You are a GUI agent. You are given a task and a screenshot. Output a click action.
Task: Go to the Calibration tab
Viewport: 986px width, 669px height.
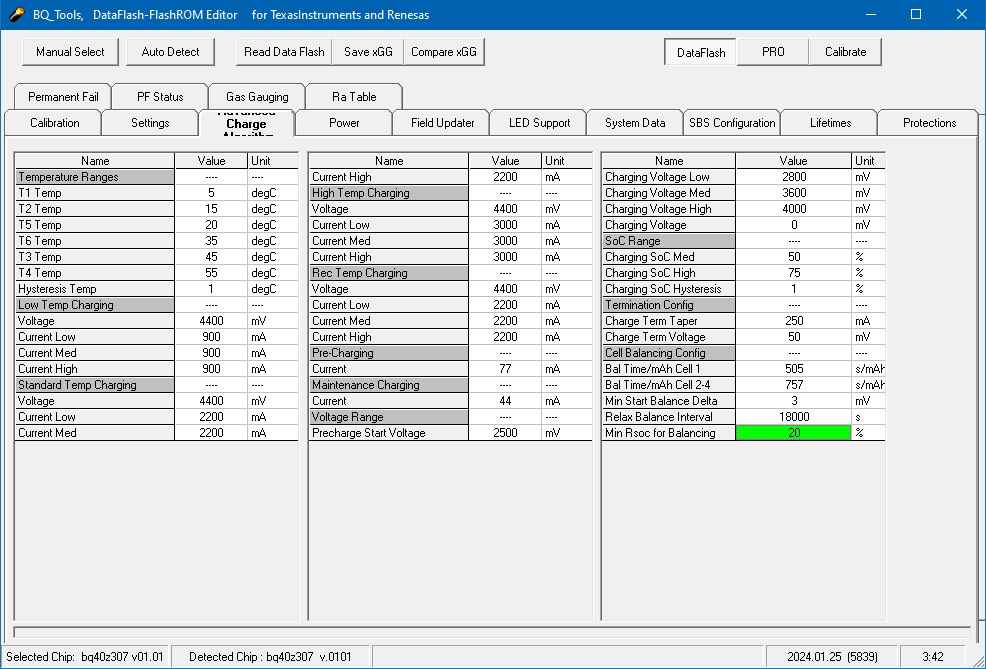pyautogui.click(x=54, y=123)
